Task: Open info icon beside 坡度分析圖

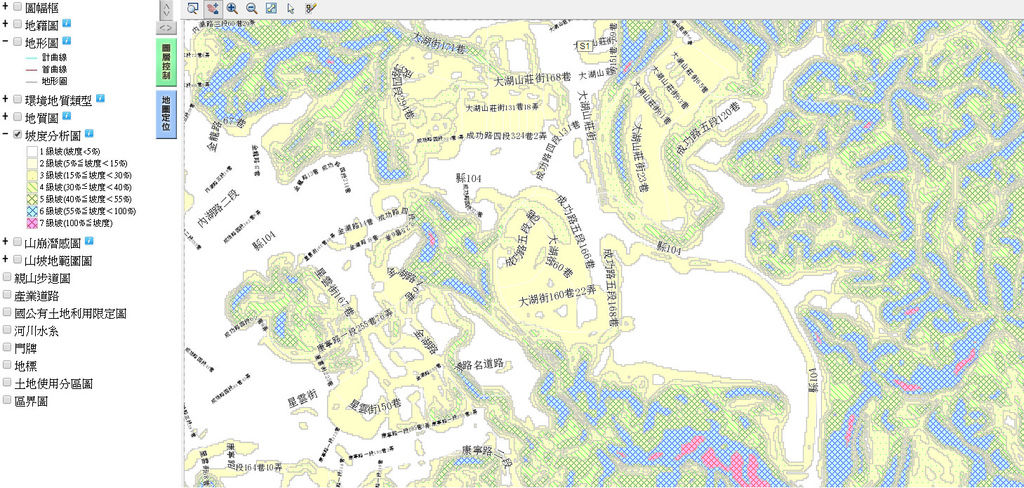Action: (89, 135)
